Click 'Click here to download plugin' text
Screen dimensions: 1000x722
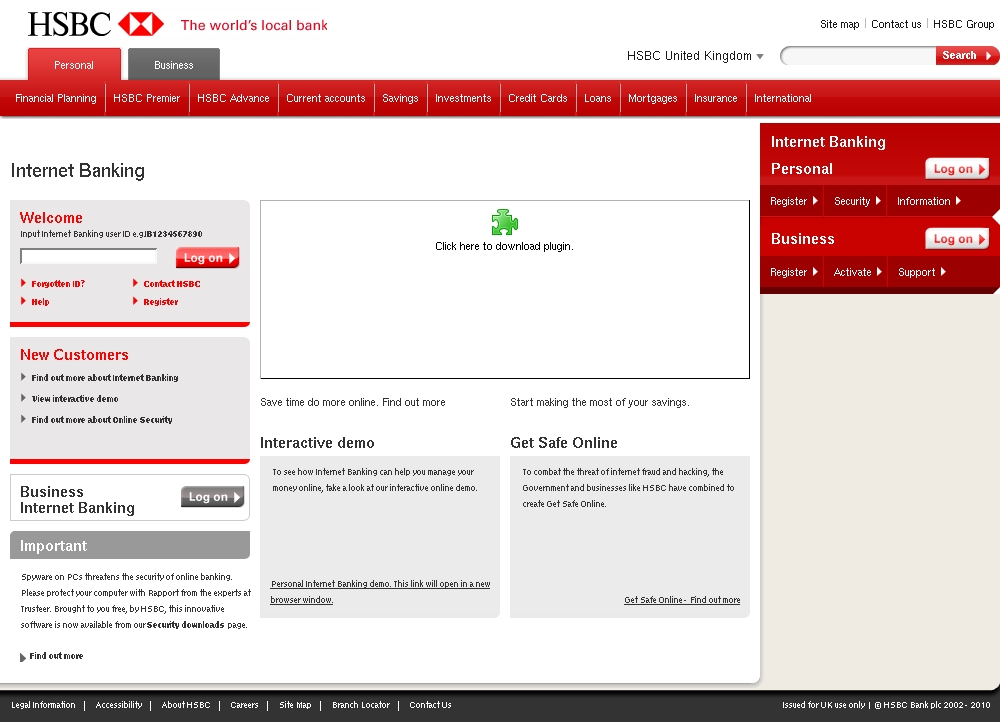pyautogui.click(x=504, y=246)
